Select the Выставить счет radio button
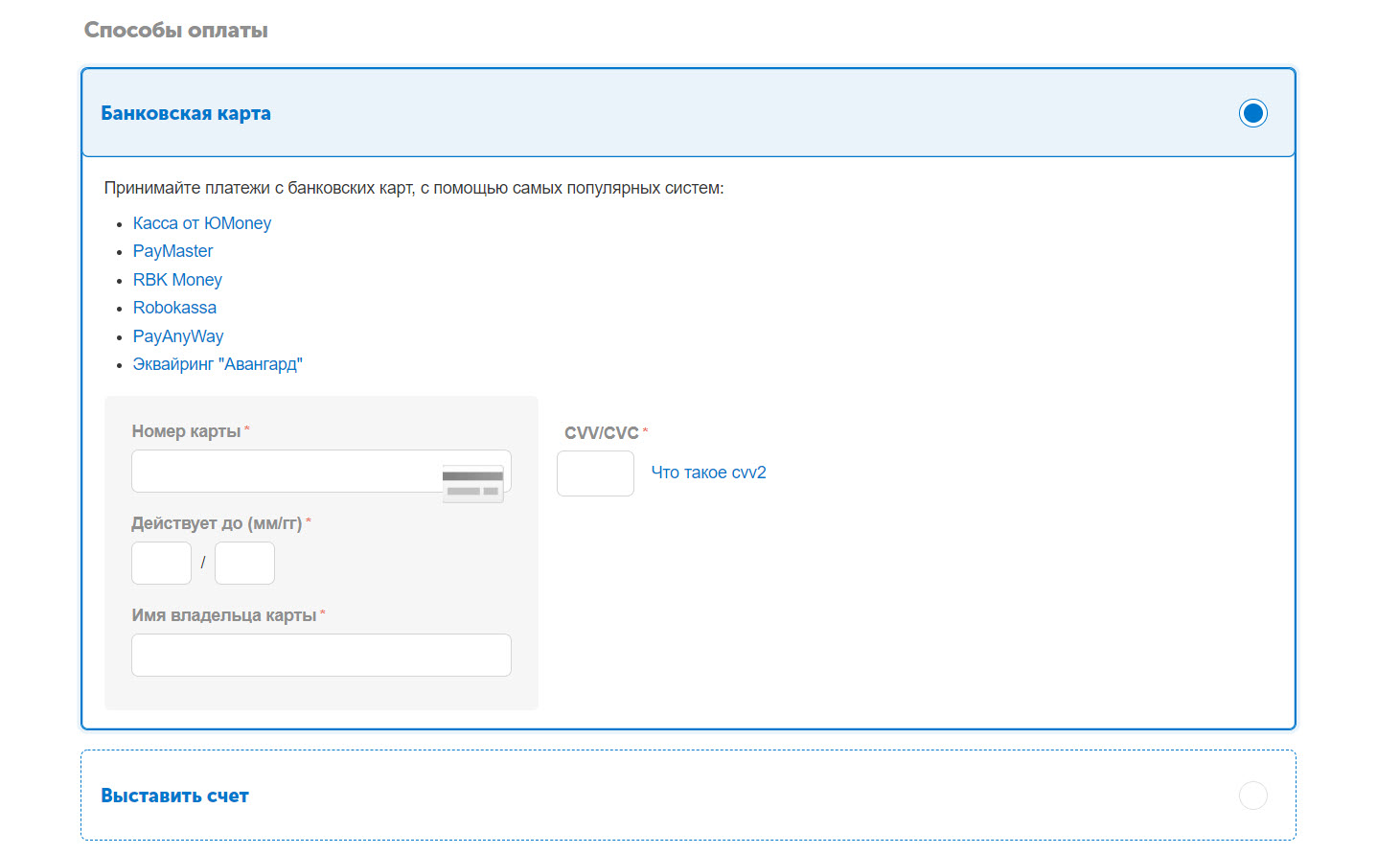 pos(1252,796)
